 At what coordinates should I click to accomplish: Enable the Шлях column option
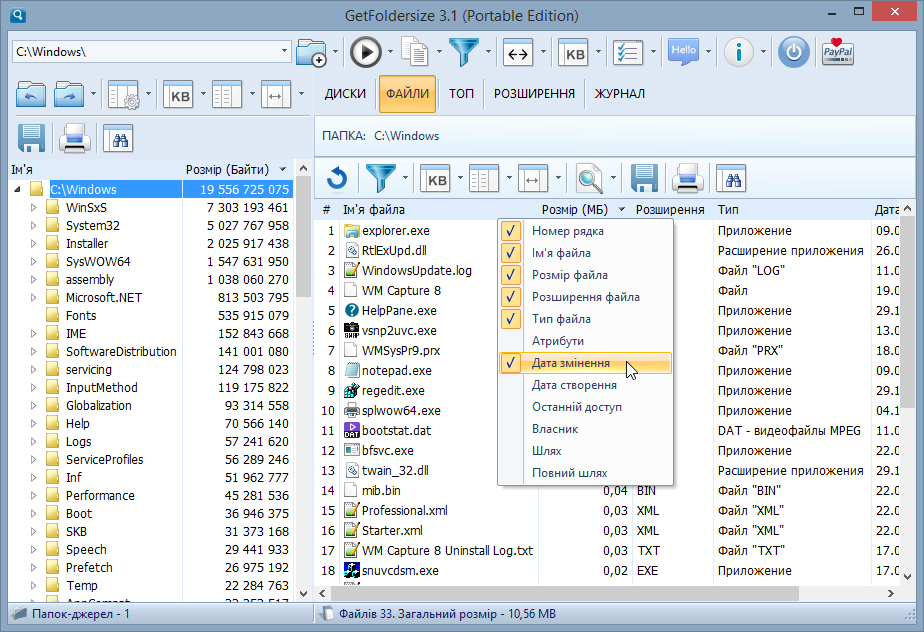point(585,451)
